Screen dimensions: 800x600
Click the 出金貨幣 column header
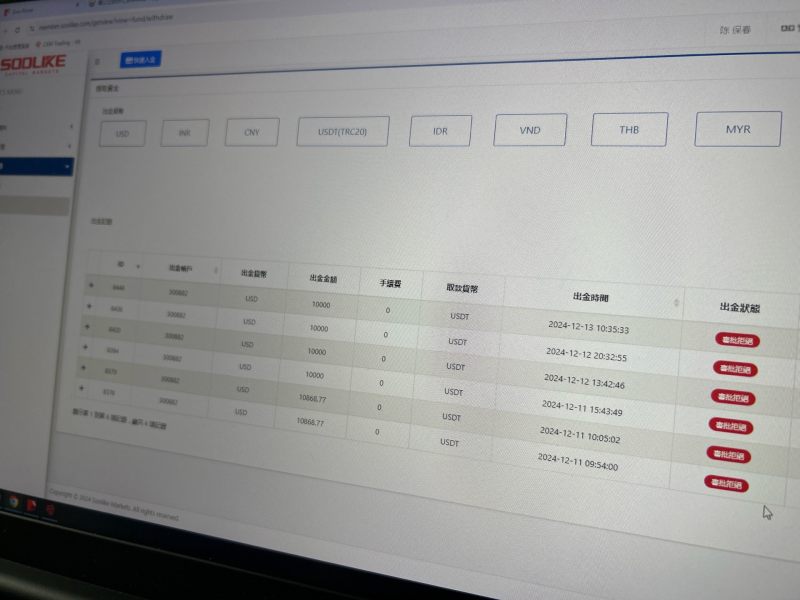pos(254,273)
